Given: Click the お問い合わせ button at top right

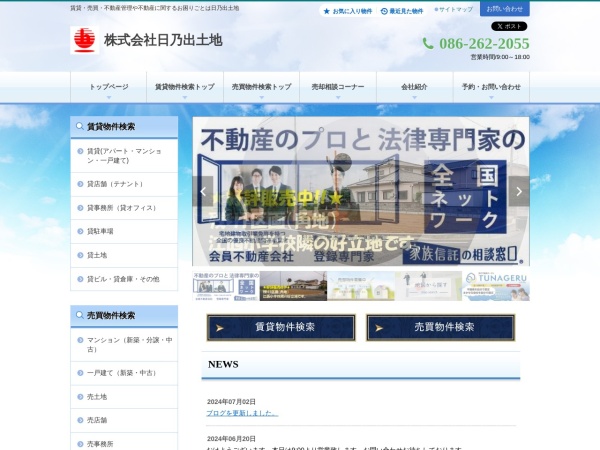Looking at the screenshot, I should click(505, 8).
